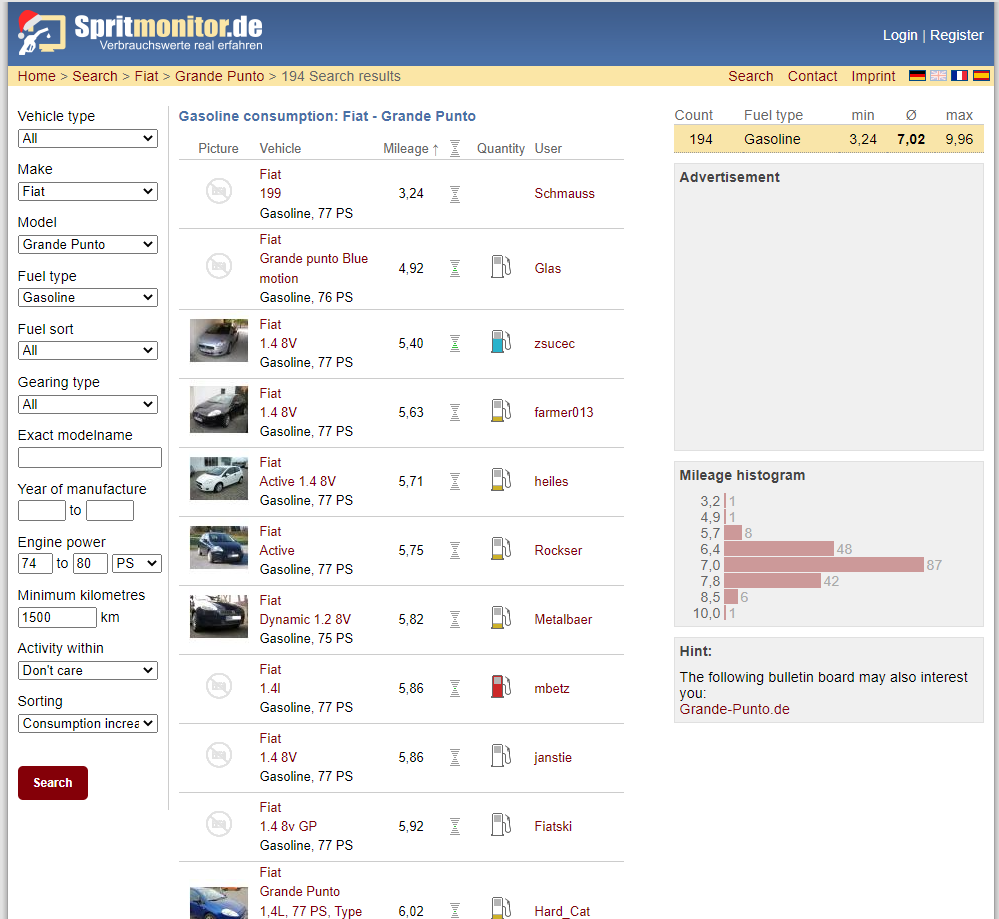Viewport: 999px width, 919px height.
Task: Click the Exact modelname input field
Action: tap(90, 458)
